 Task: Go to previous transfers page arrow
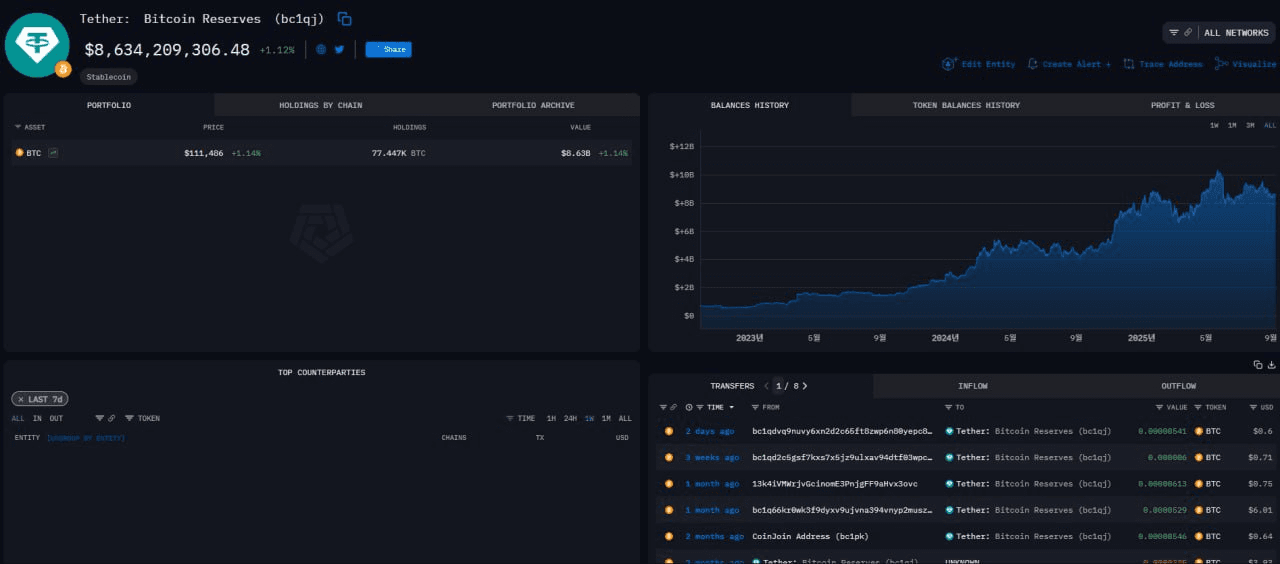[x=767, y=386]
